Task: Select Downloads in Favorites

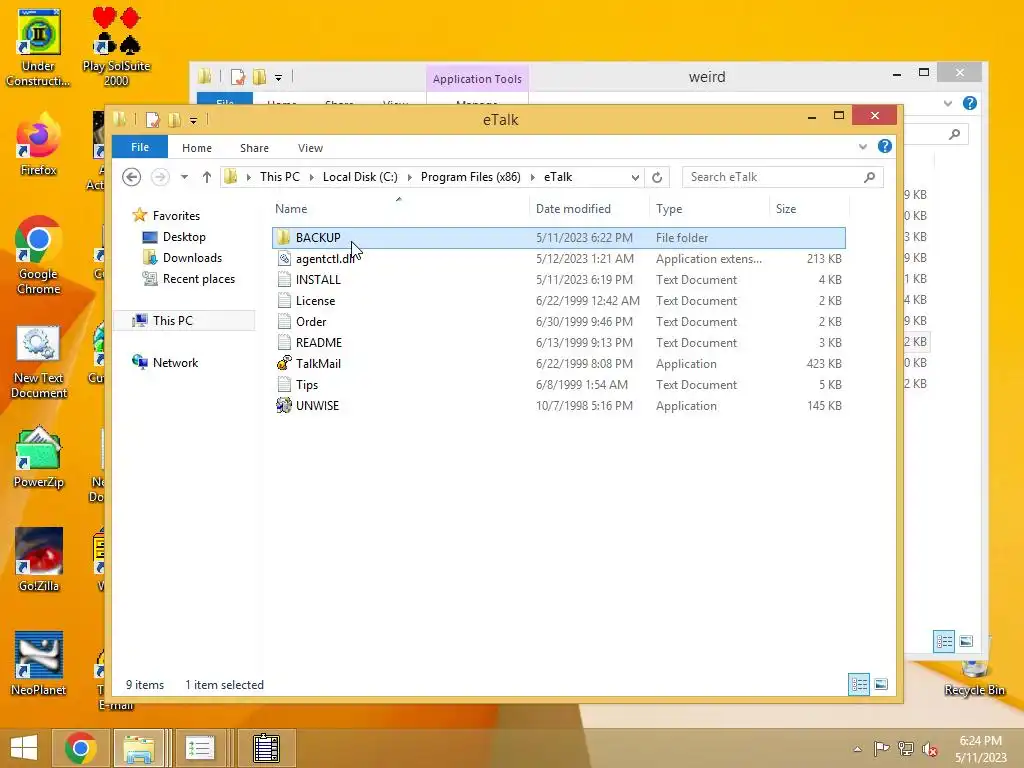Action: [x=192, y=258]
